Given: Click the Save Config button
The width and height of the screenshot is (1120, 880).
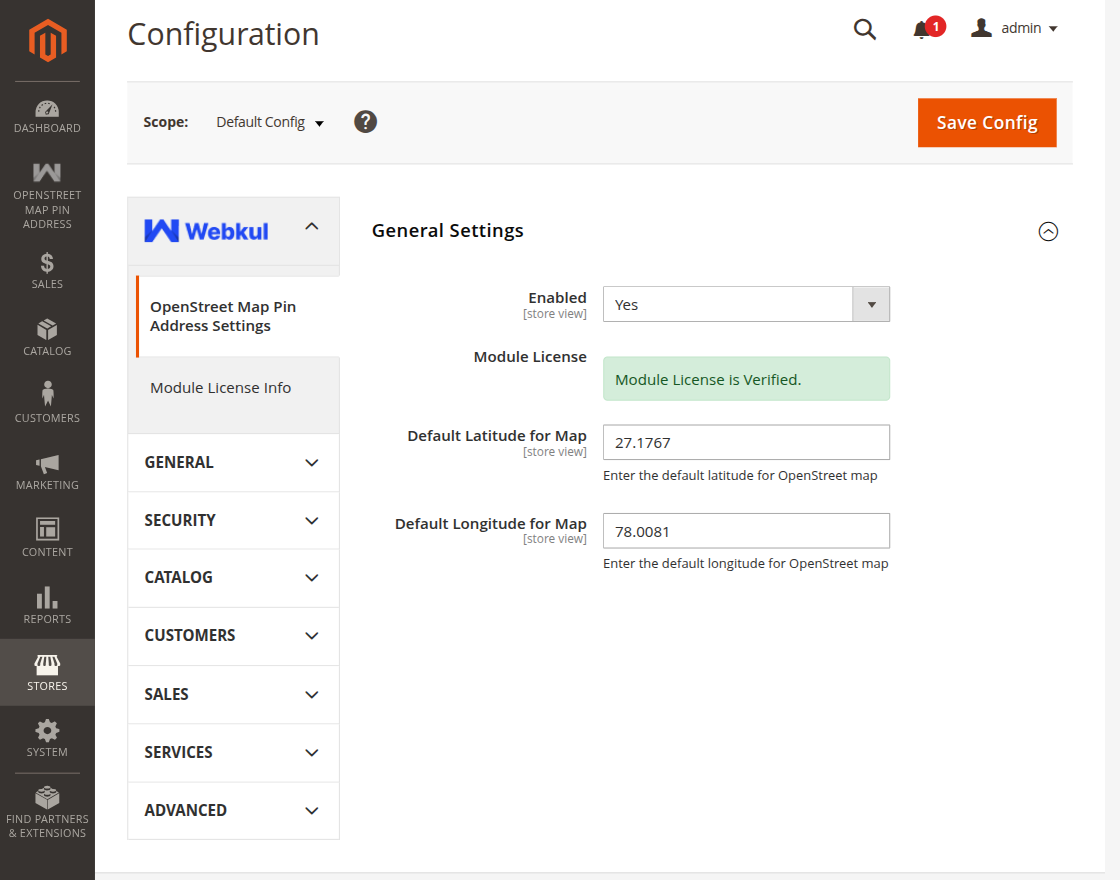Looking at the screenshot, I should pyautogui.click(x=986, y=123).
